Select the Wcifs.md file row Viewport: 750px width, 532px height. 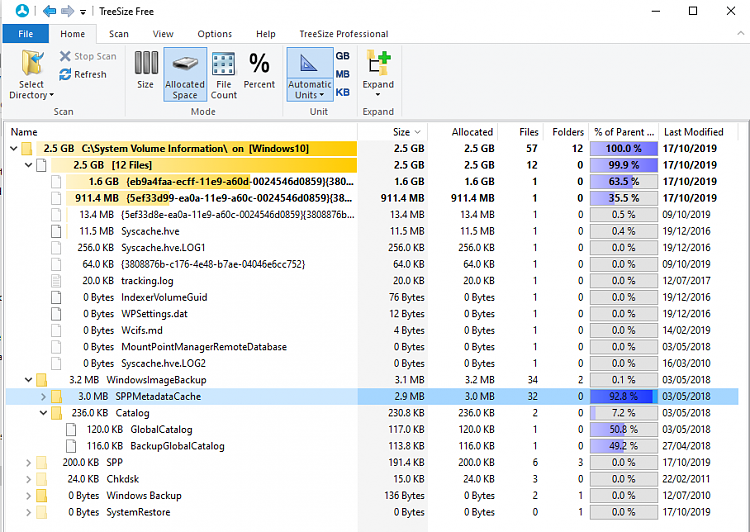pos(372,331)
